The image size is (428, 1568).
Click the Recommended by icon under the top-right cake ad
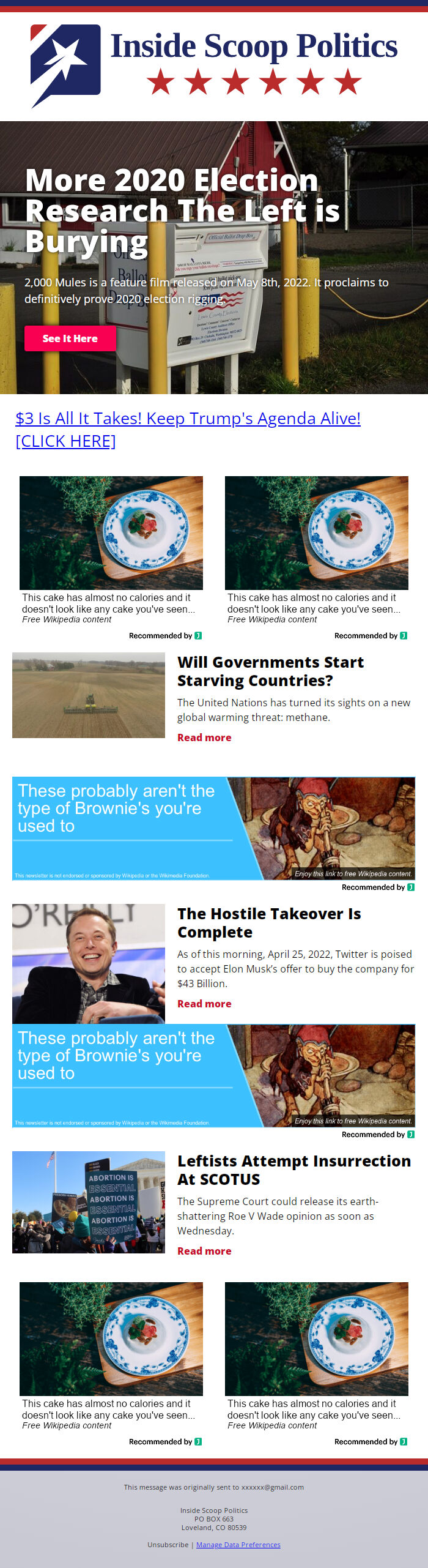[404, 636]
